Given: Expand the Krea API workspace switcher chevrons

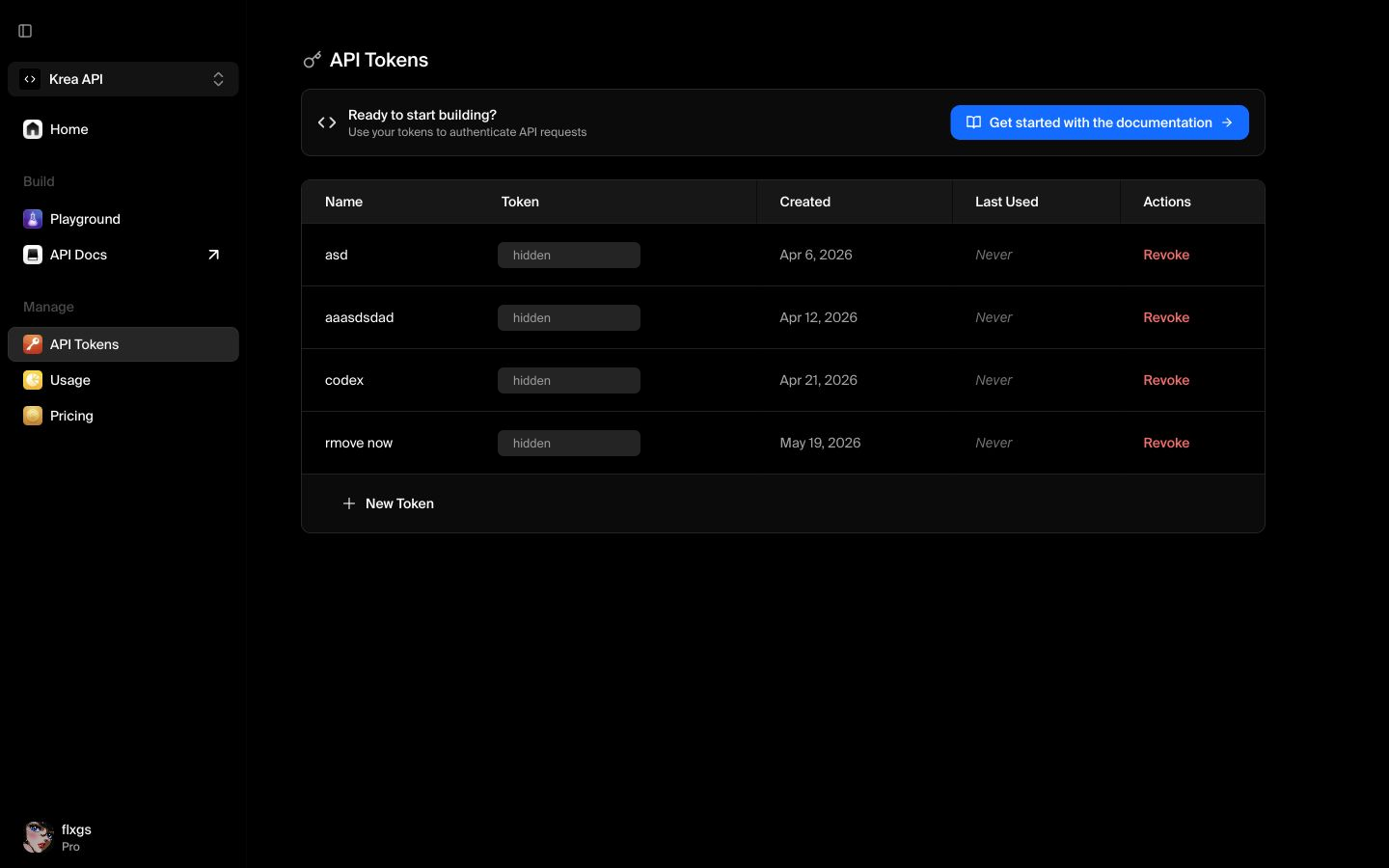Looking at the screenshot, I should pyautogui.click(x=218, y=79).
